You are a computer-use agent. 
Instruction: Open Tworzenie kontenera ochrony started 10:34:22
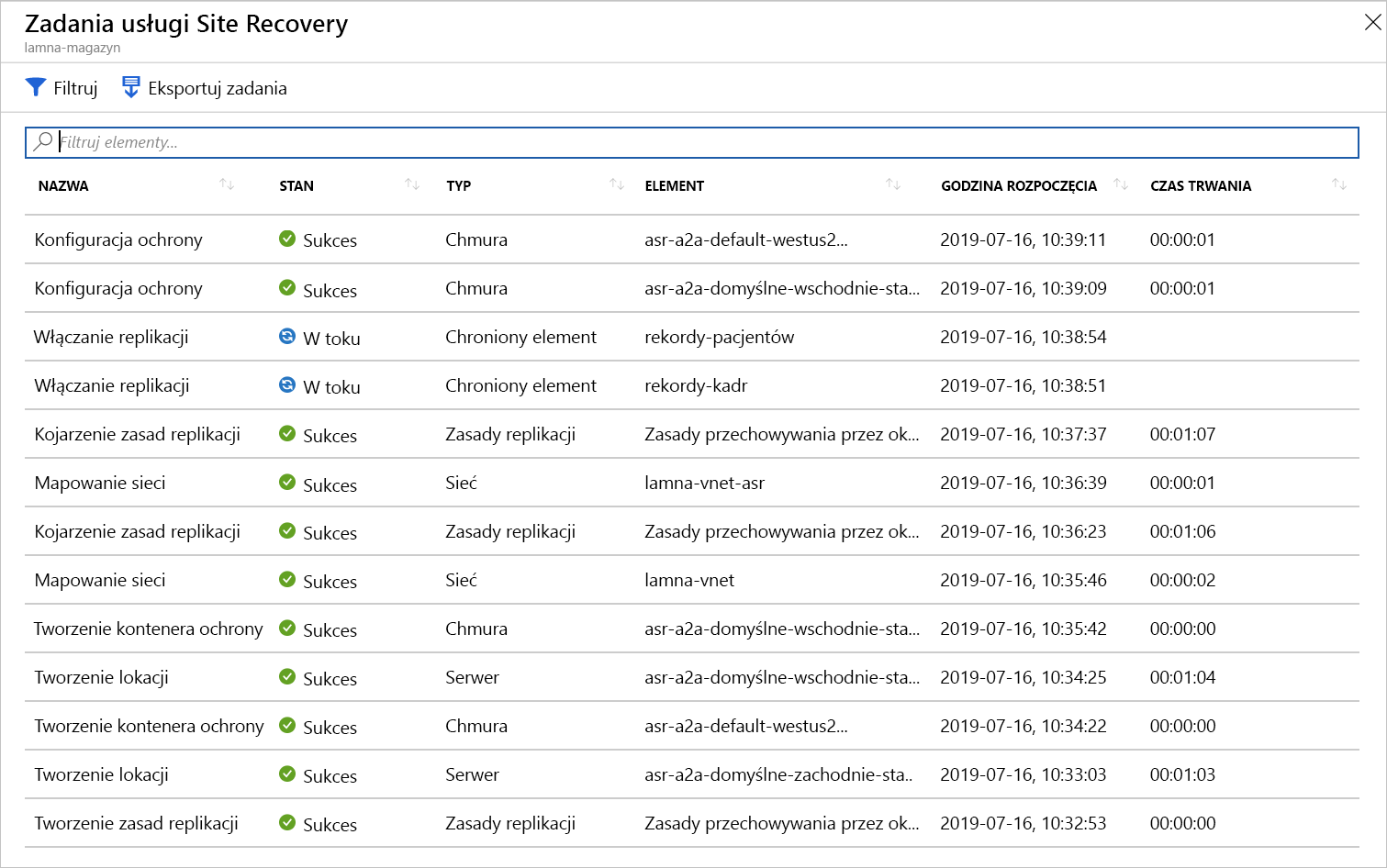pos(149,726)
